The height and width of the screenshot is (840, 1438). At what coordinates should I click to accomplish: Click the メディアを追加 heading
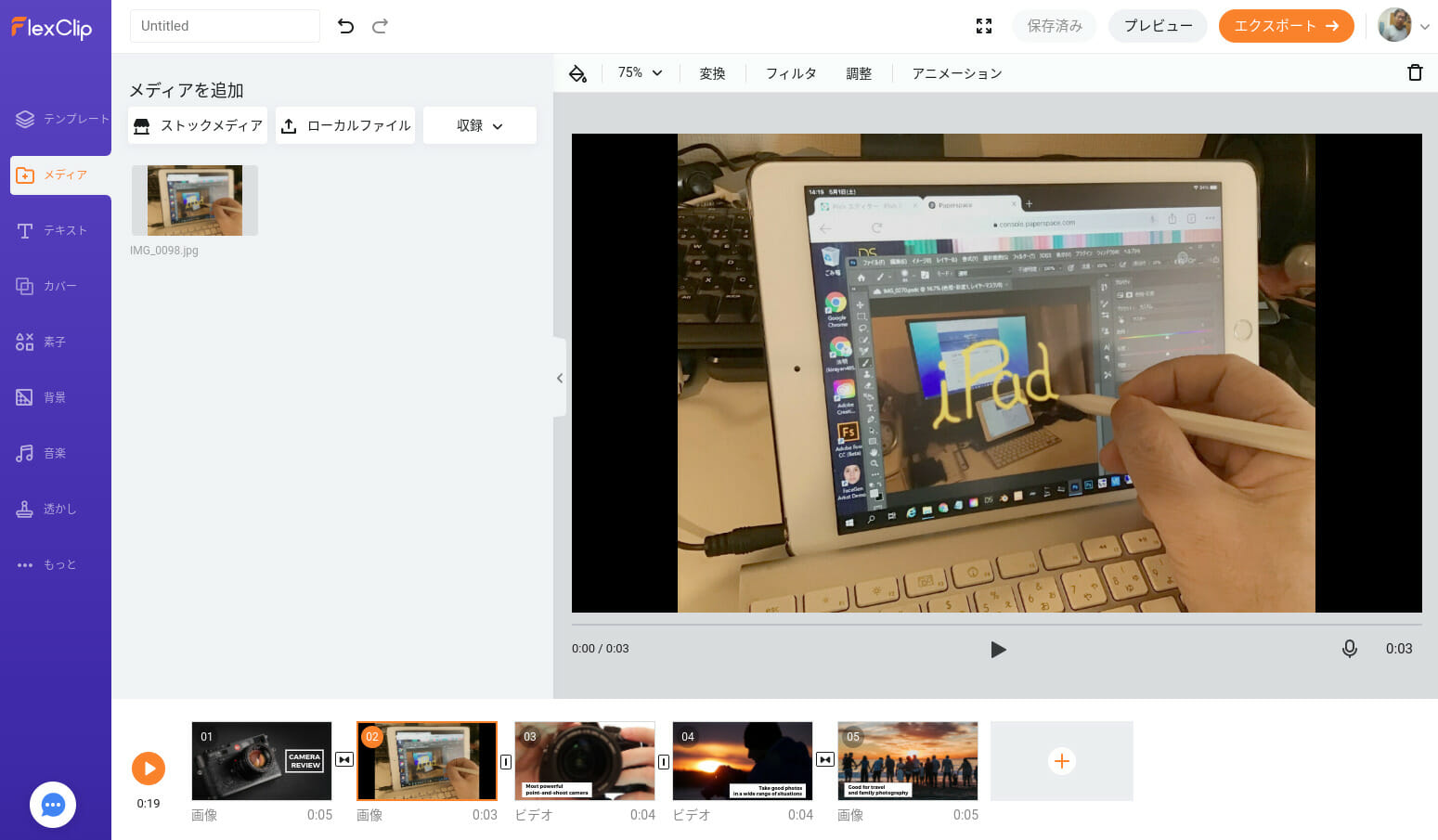click(x=186, y=90)
